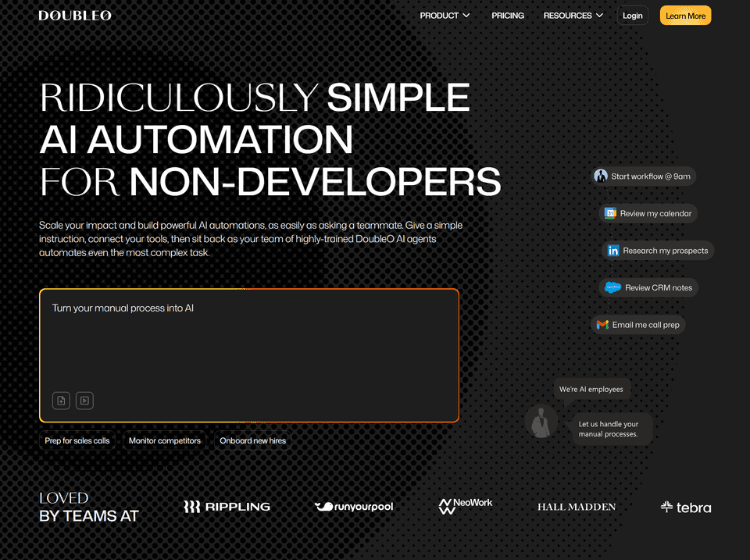Screen dimensions: 750x560
Task: Click the Learn More button
Action: (x=685, y=15)
